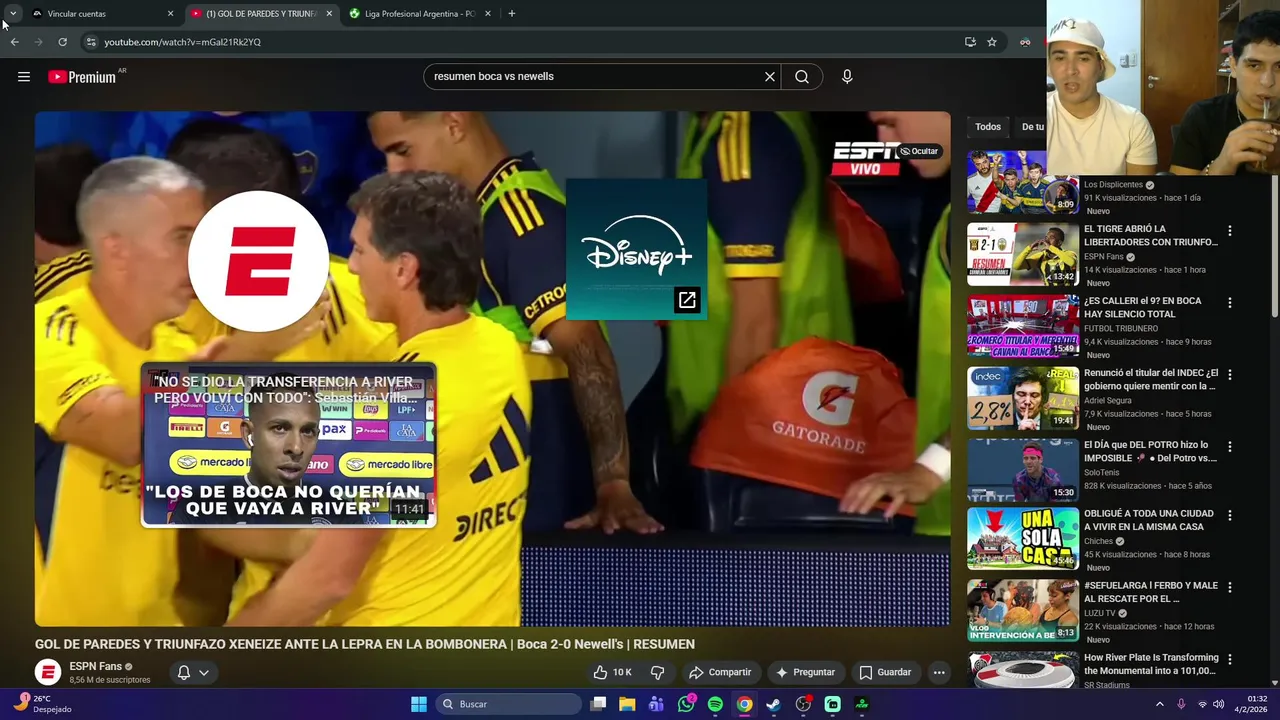Start voice search with microphone
Screen dimensions: 1280x720
click(x=847, y=76)
